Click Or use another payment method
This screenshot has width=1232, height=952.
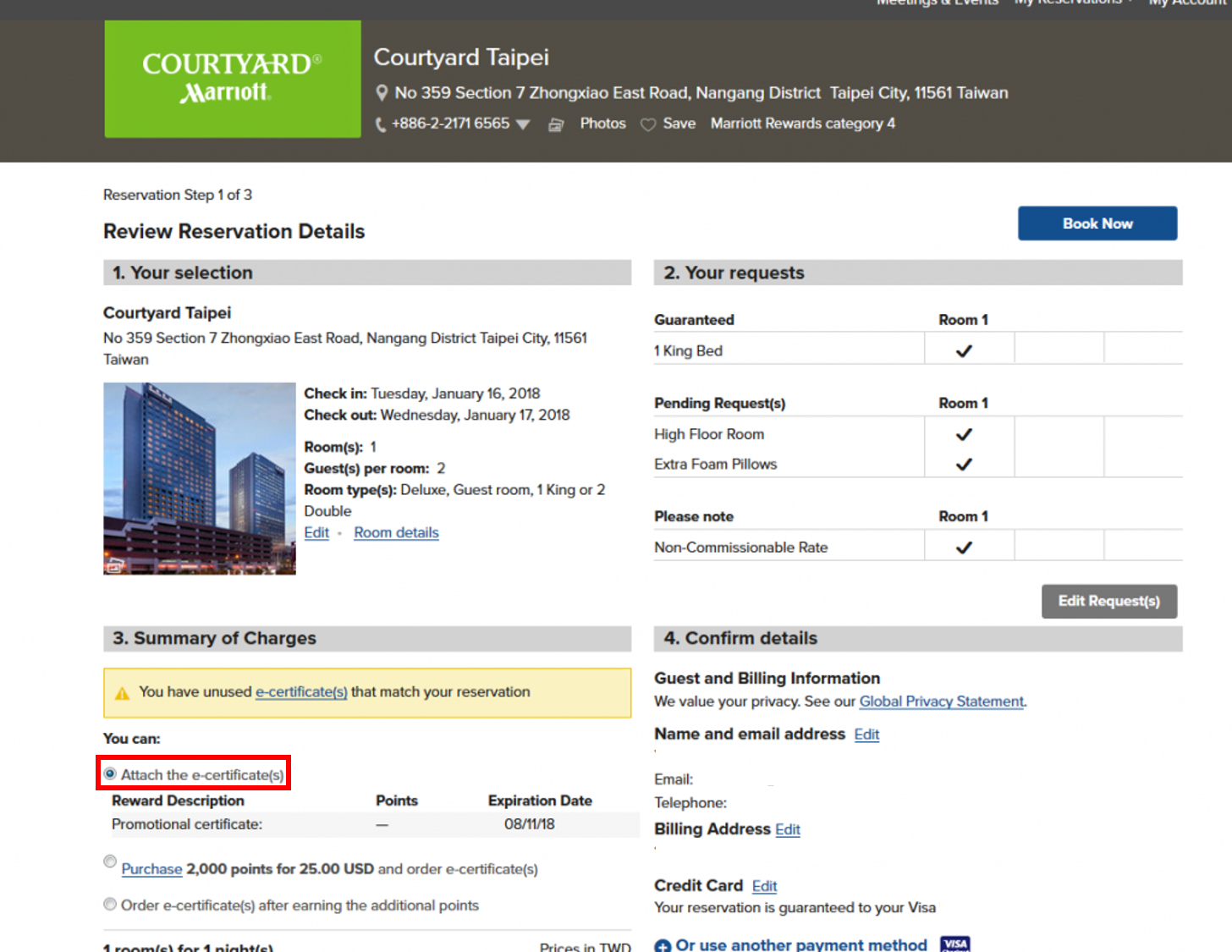[x=801, y=944]
